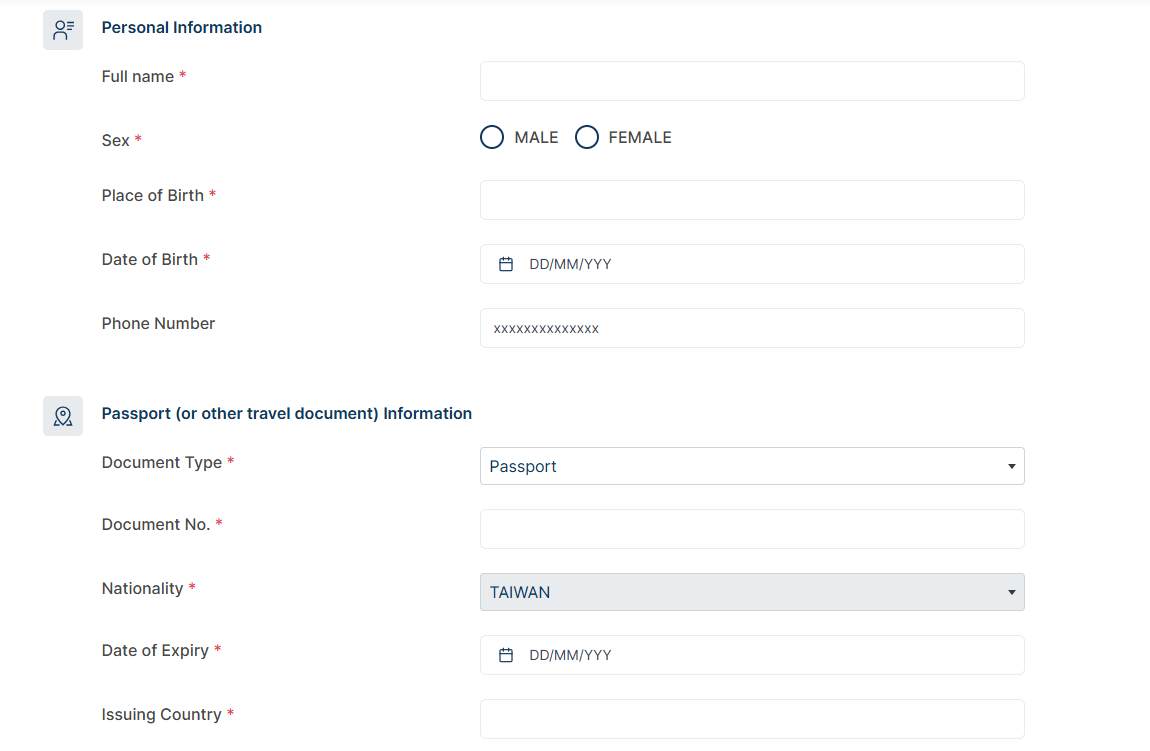Image resolution: width=1150 pixels, height=751 pixels.
Task: Click the Personal Information section icon
Action: (x=62, y=29)
